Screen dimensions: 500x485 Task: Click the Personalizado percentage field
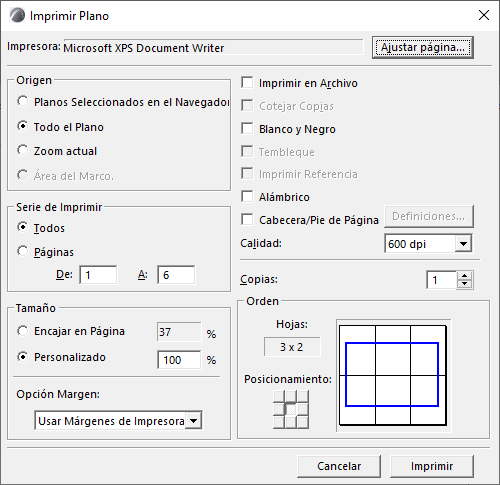coord(179,360)
